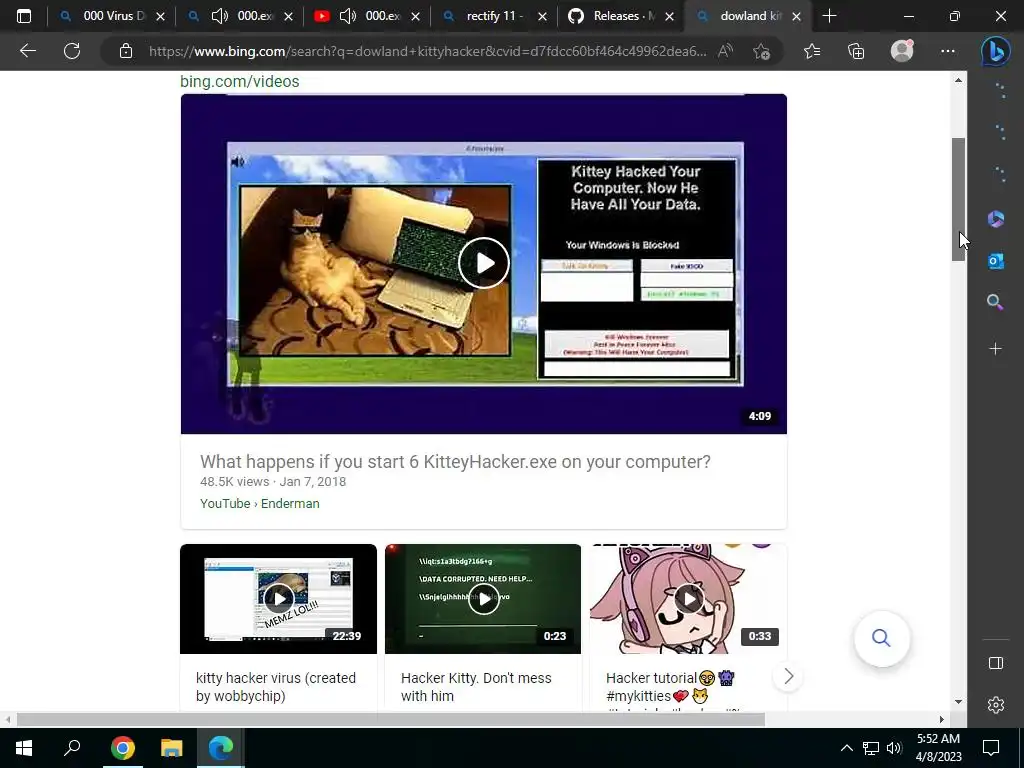1024x768 pixels.
Task: Show hidden system tray icons
Action: [846, 748]
